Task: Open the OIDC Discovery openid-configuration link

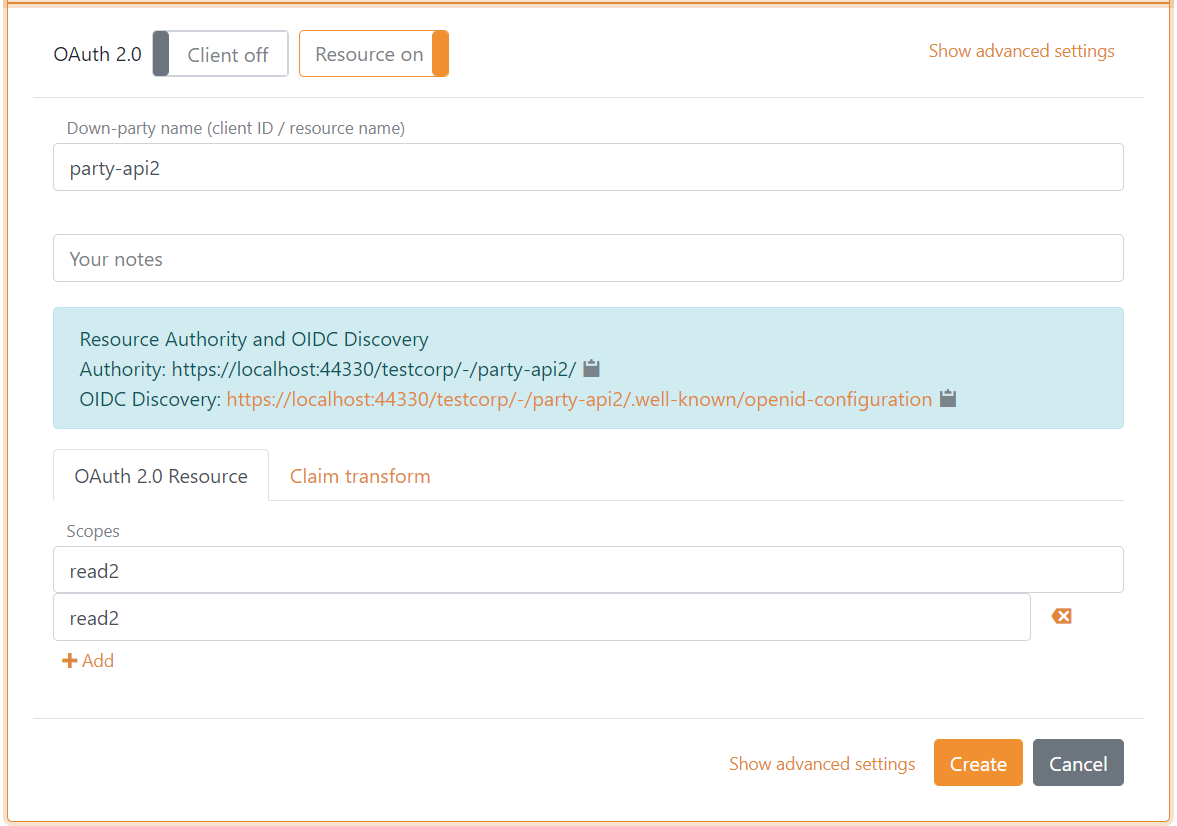Action: (579, 399)
